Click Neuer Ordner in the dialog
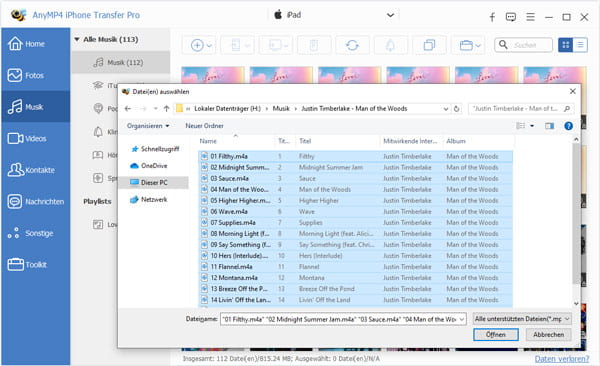 tap(204, 126)
